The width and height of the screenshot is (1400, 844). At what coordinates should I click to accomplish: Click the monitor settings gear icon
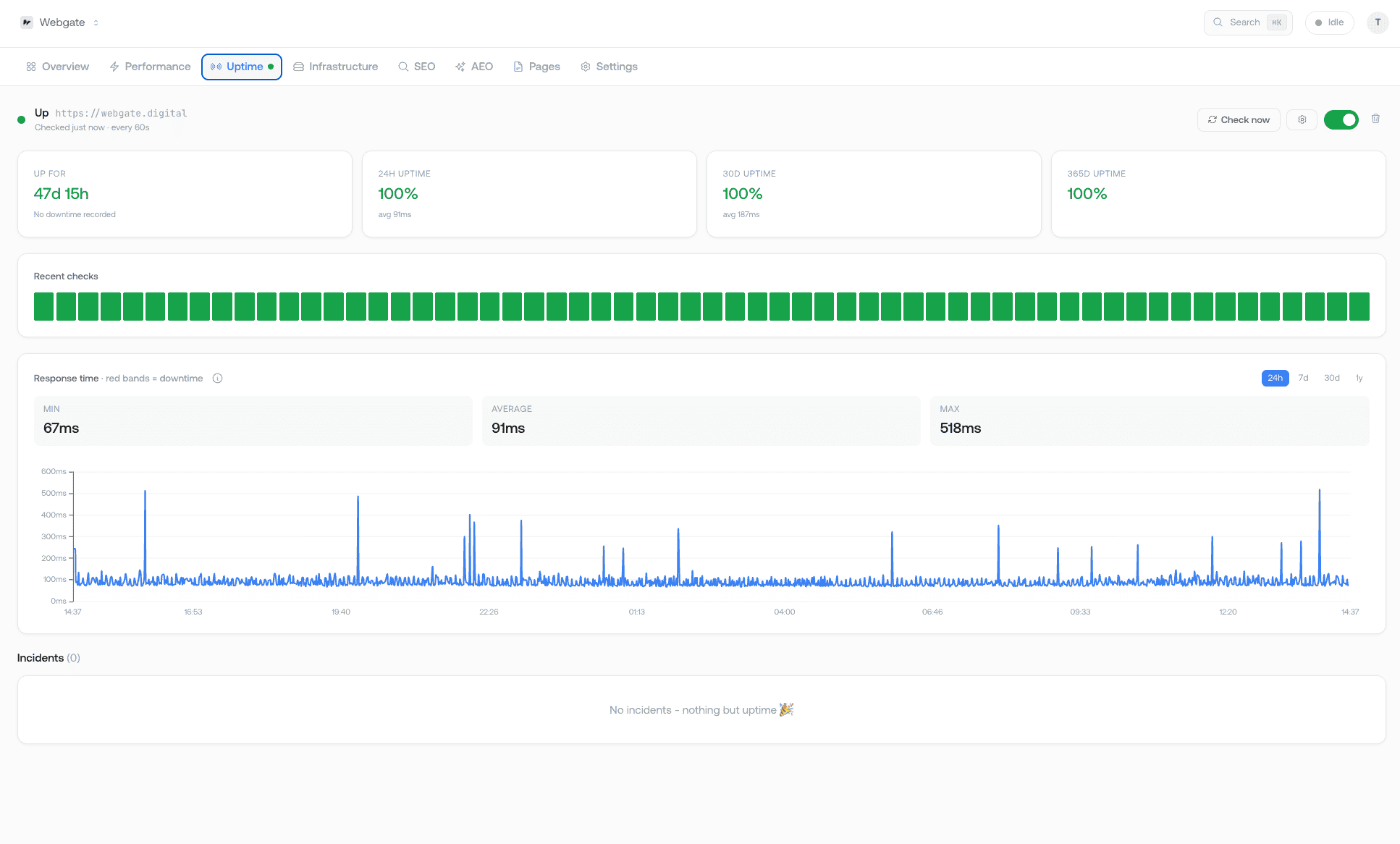pyautogui.click(x=1302, y=119)
